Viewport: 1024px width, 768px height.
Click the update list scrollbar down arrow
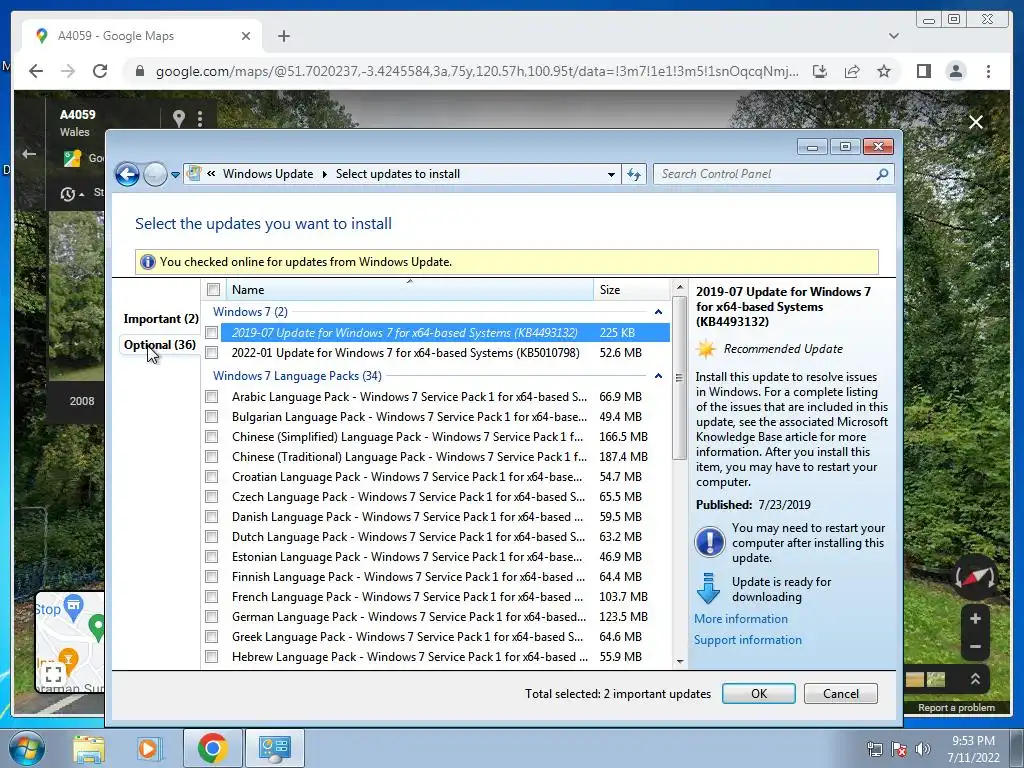(679, 662)
